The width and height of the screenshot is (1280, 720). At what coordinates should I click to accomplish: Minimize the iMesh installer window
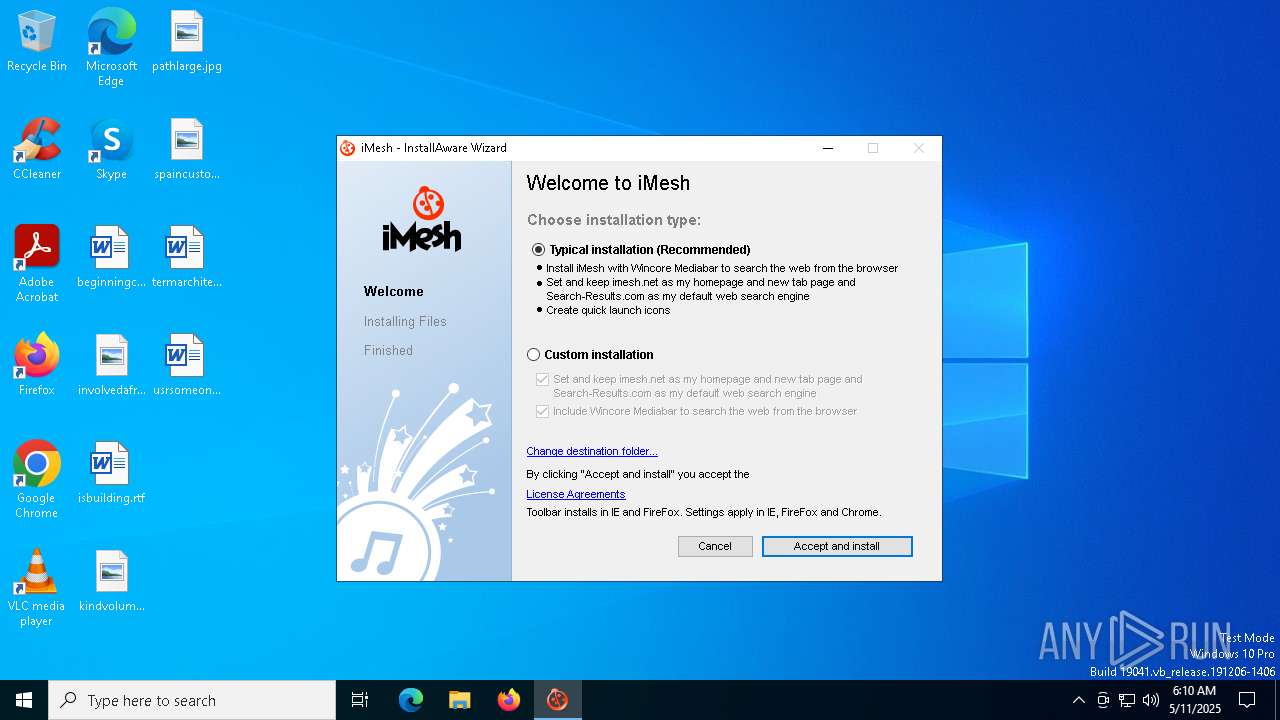click(828, 148)
